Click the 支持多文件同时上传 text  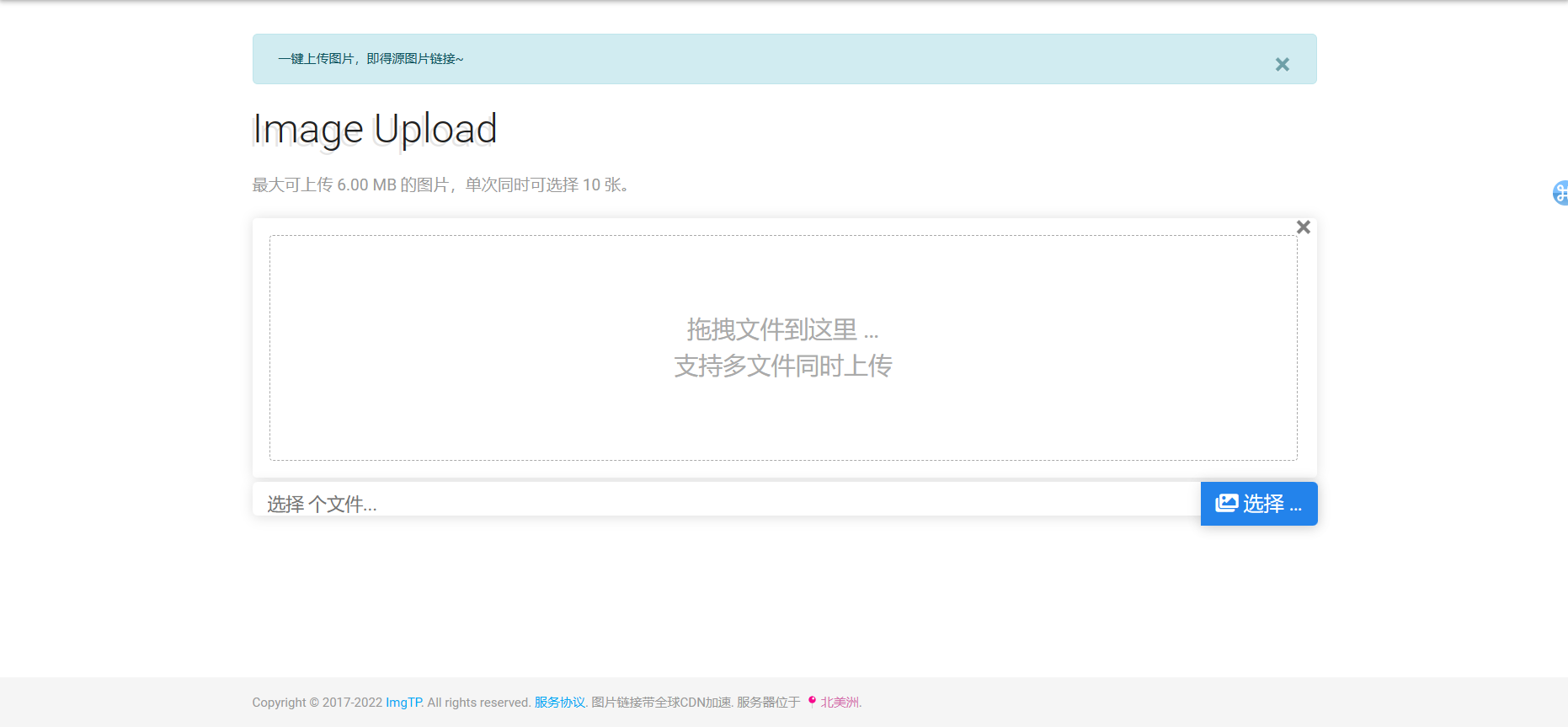(783, 366)
